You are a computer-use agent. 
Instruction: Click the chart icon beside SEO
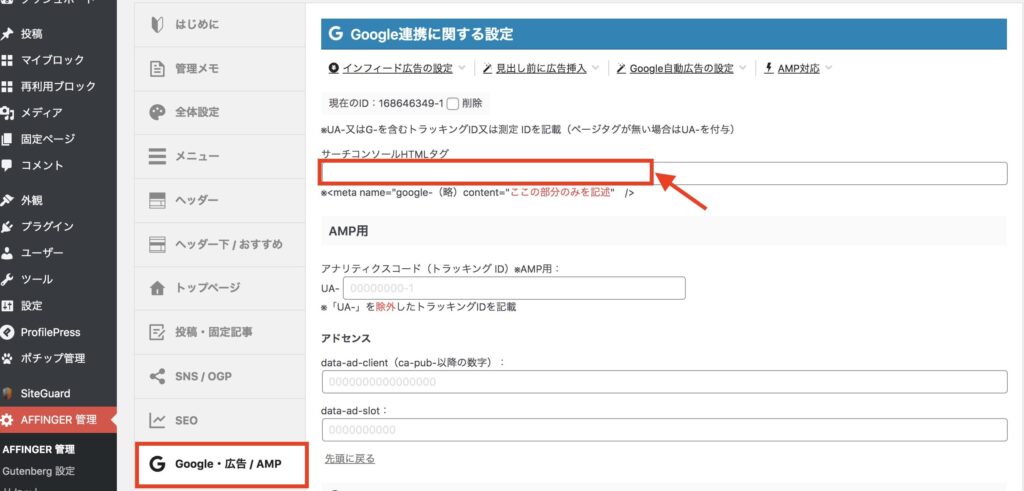(x=157, y=420)
